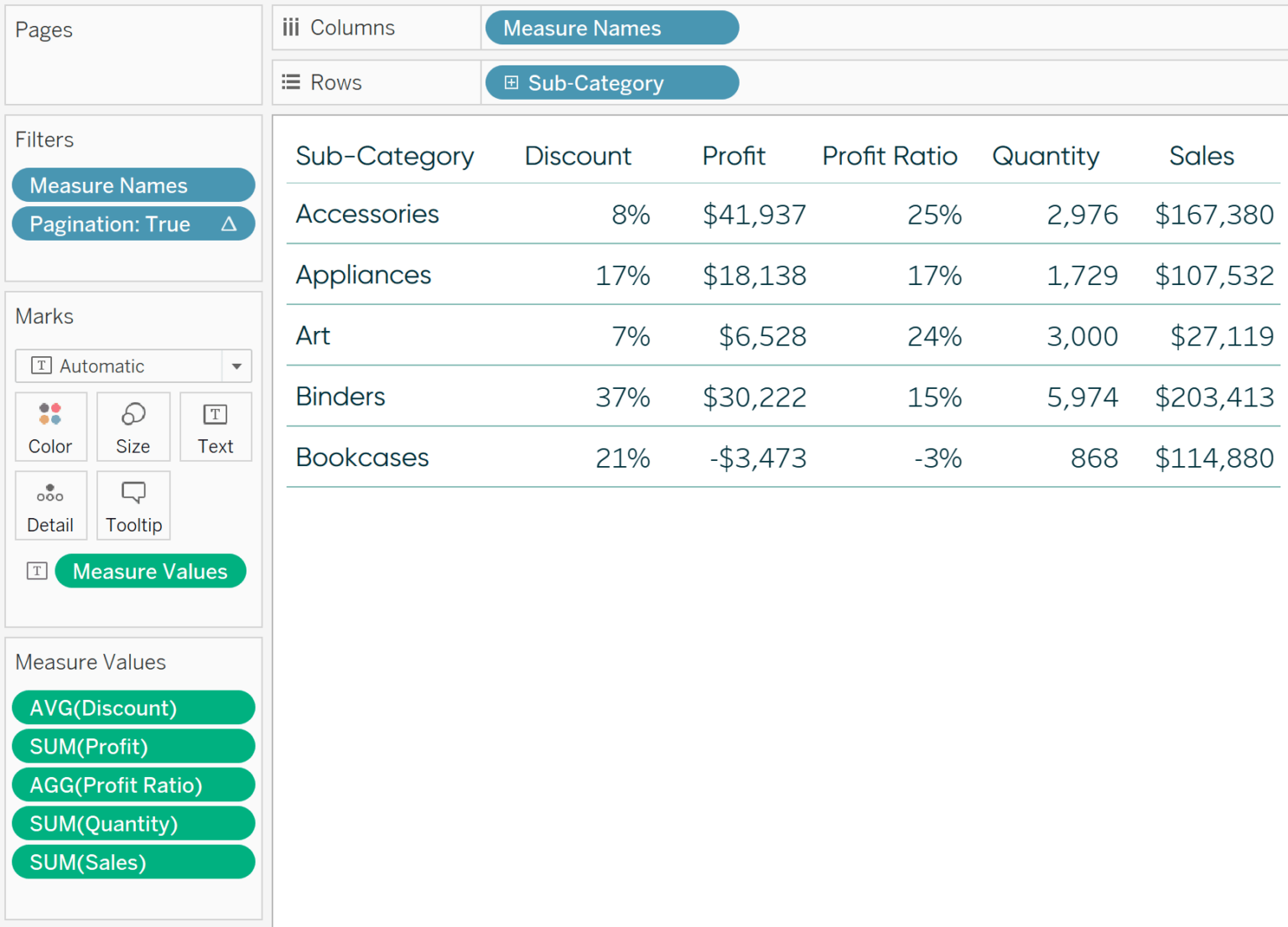The width and height of the screenshot is (1288, 927).
Task: Open the dropdown arrow on the mark type selector
Action: (235, 365)
